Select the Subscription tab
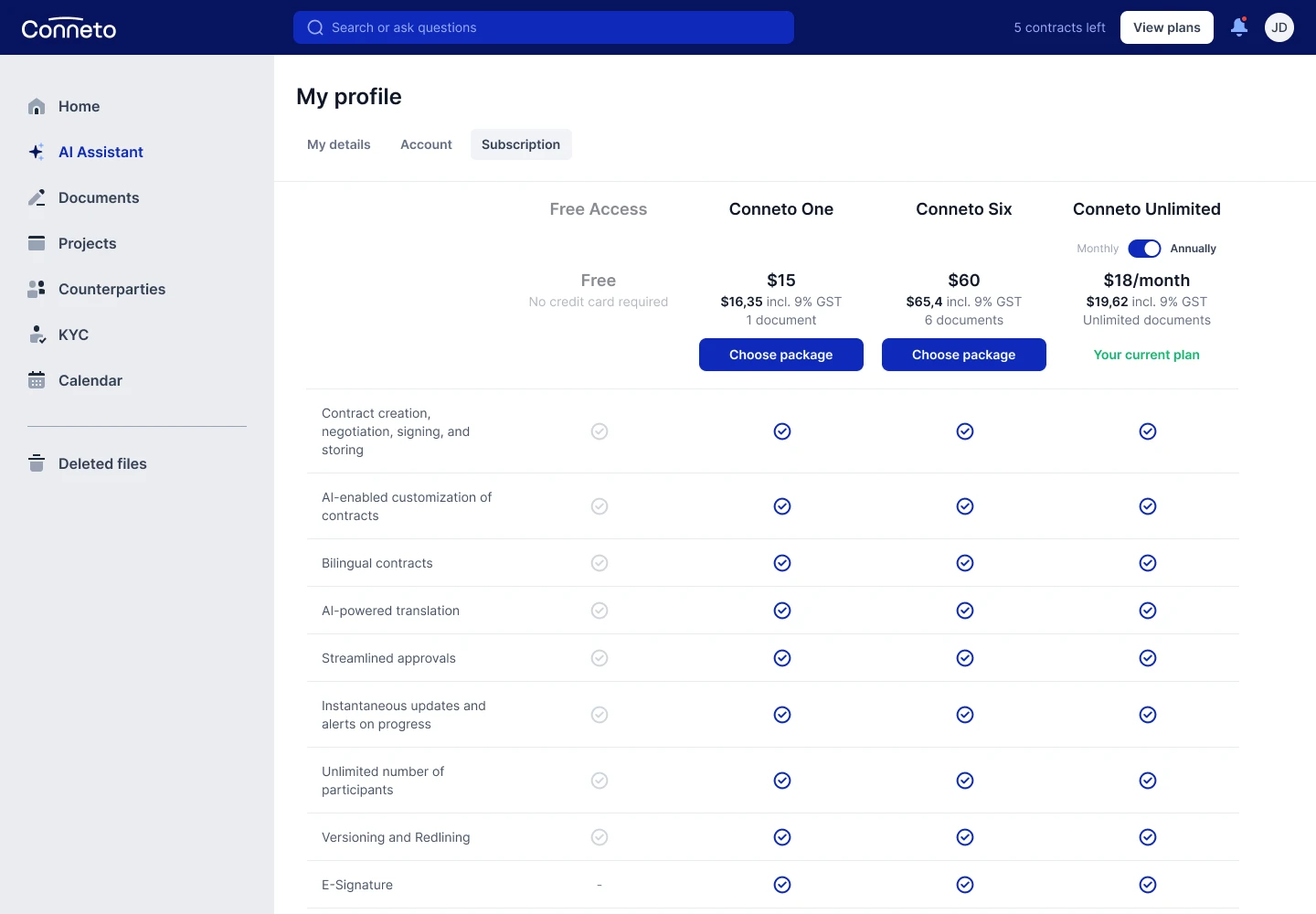 pyautogui.click(x=521, y=144)
